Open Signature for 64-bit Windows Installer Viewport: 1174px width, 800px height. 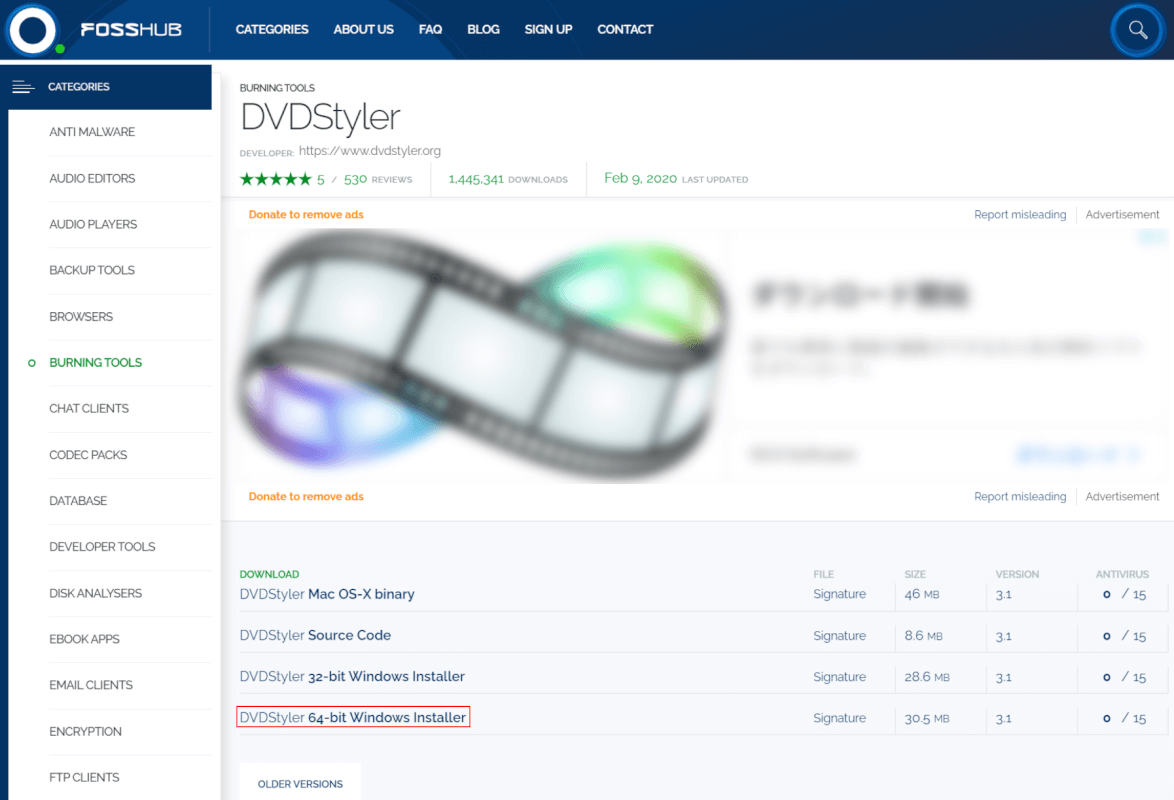839,718
